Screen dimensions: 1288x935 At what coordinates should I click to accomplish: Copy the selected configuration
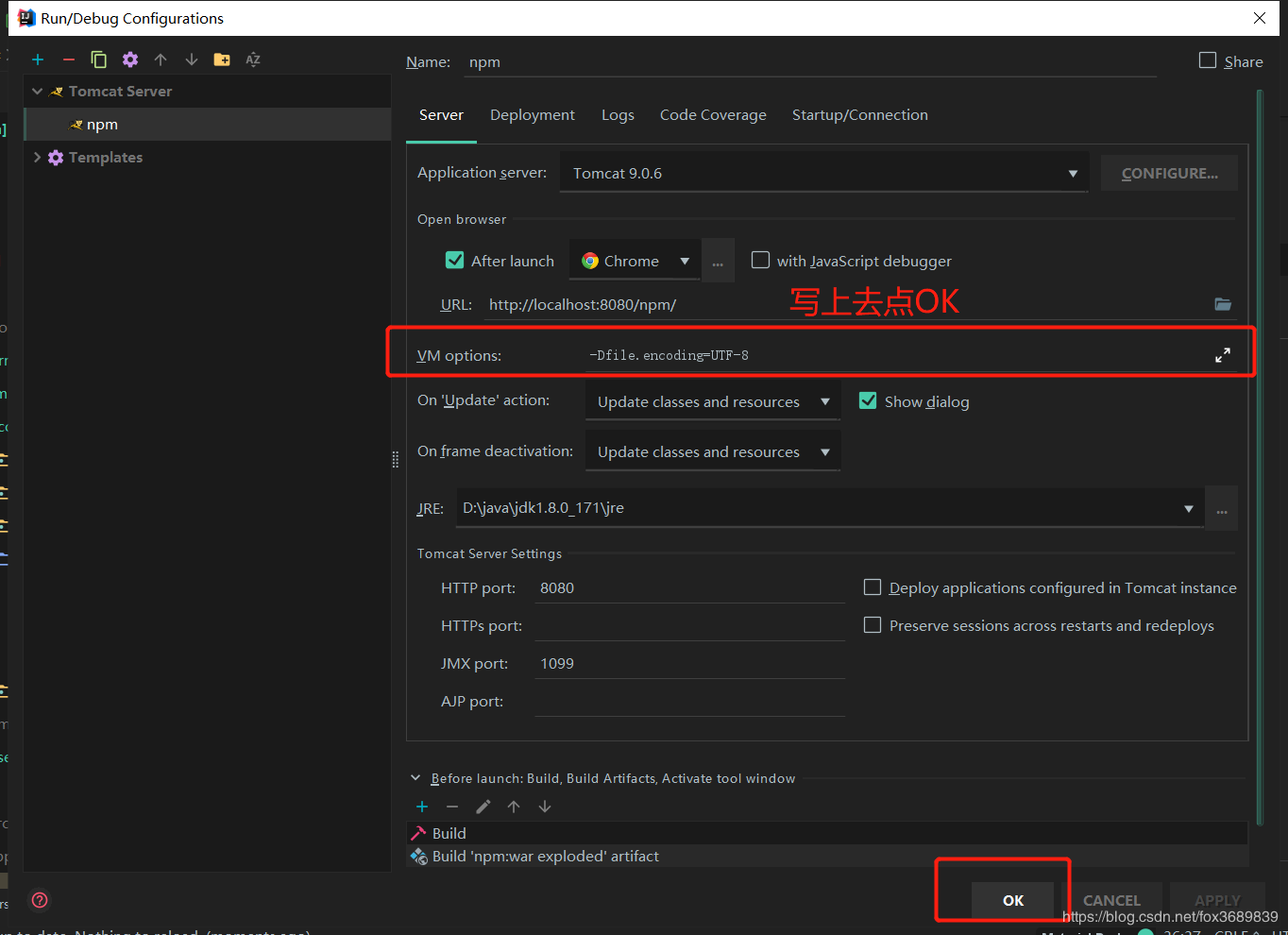pyautogui.click(x=98, y=59)
